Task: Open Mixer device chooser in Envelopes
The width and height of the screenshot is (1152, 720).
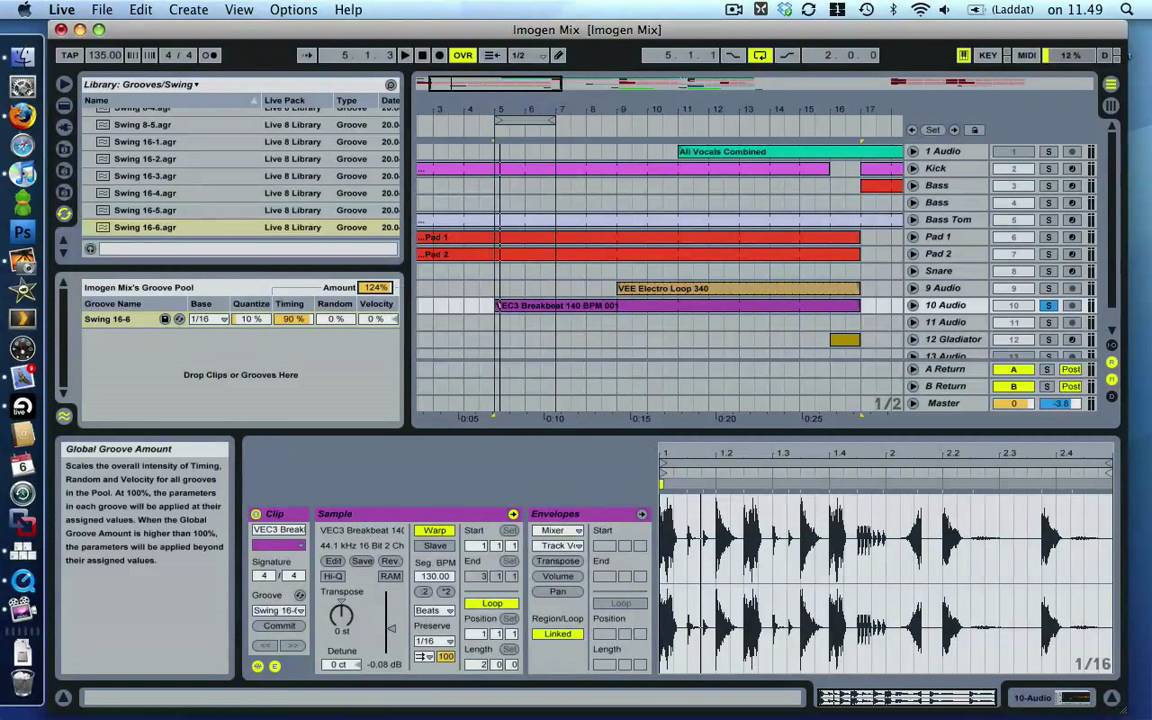Action: coord(557,530)
